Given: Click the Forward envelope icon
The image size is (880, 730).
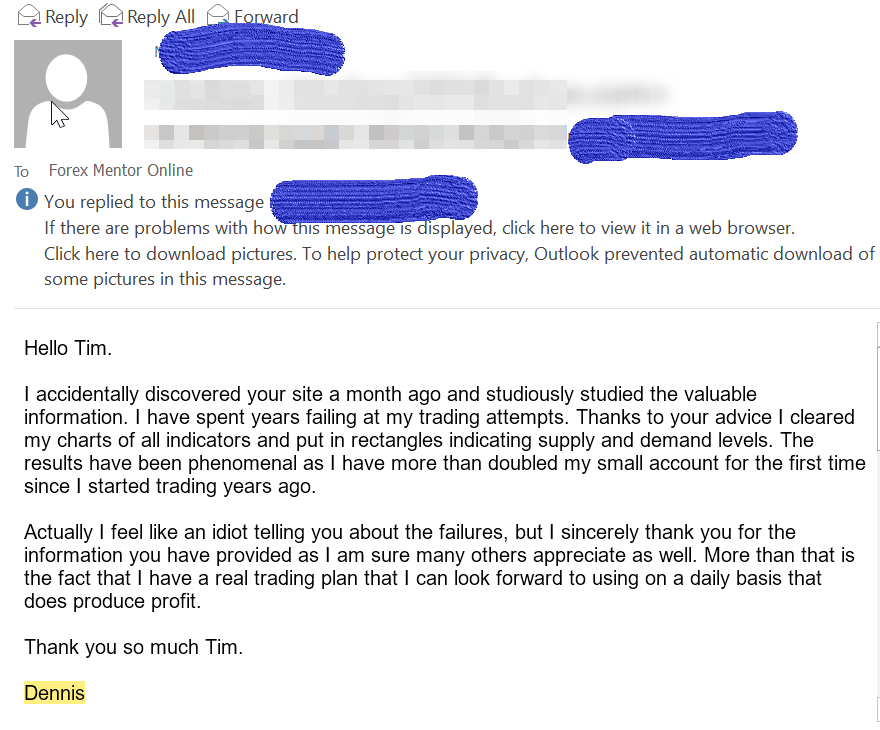Looking at the screenshot, I should point(218,16).
